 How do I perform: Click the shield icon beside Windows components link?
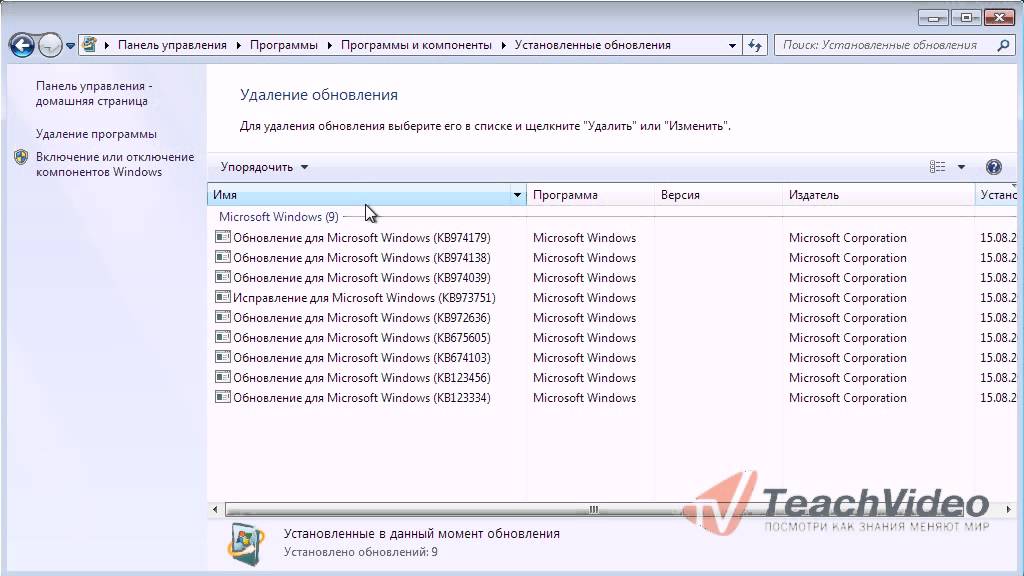21,156
